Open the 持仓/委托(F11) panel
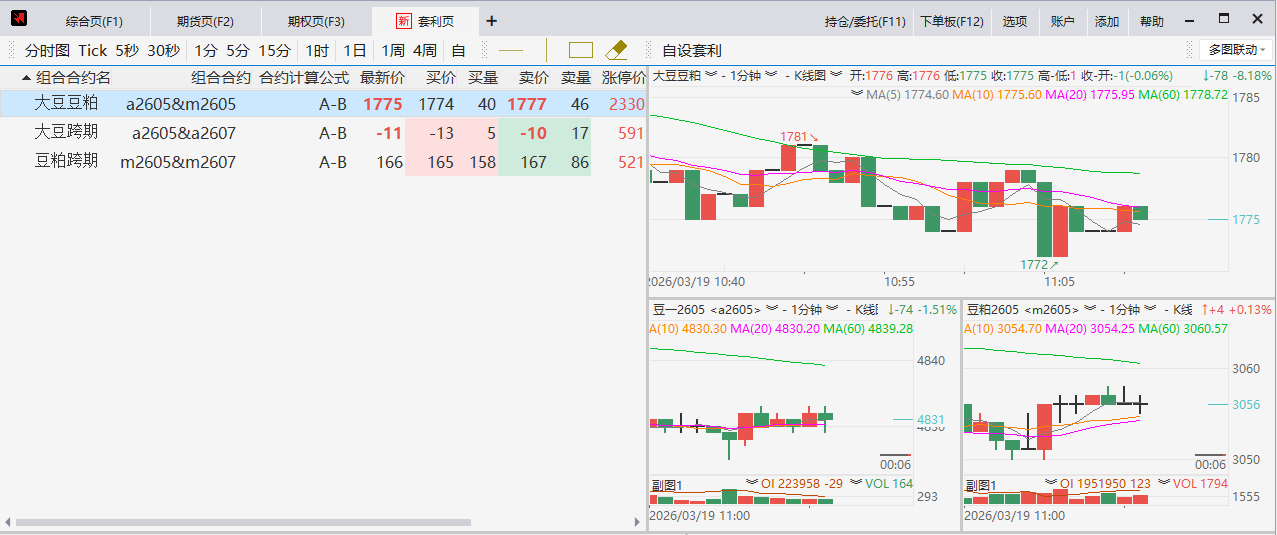 pos(865,21)
